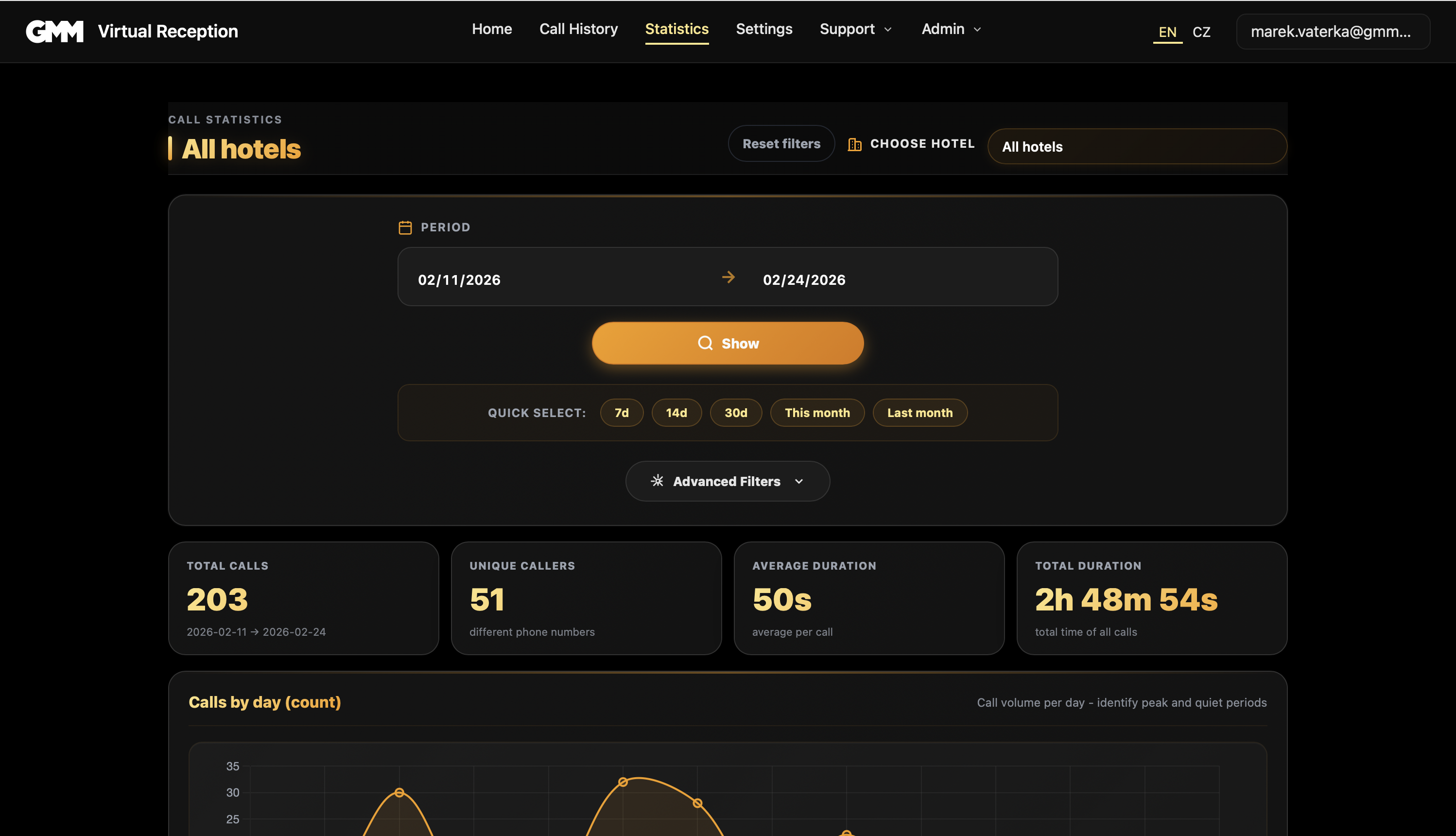Select EN language option

point(1167,32)
